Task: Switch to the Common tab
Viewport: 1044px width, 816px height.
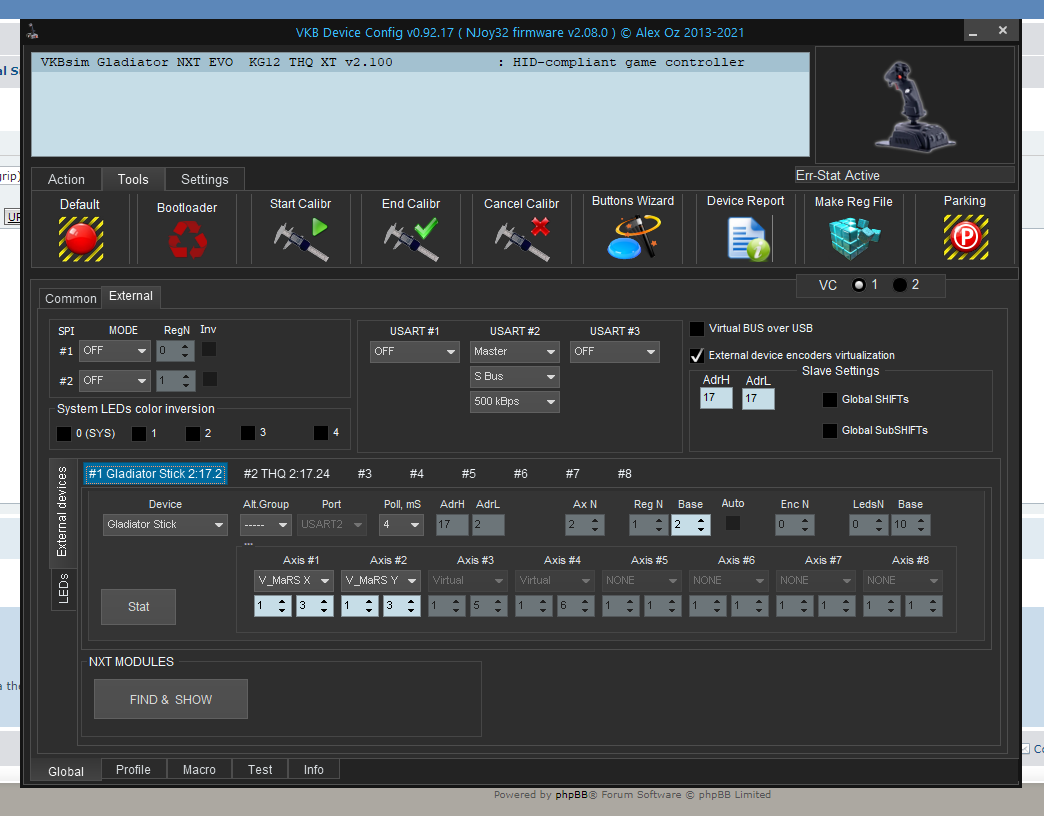Action: tap(71, 298)
